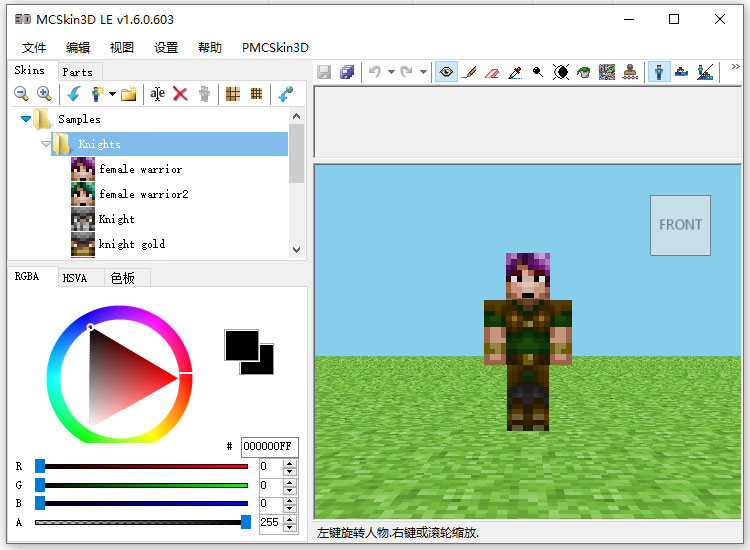
Task: Click the save floppy disk icon
Action: click(324, 72)
